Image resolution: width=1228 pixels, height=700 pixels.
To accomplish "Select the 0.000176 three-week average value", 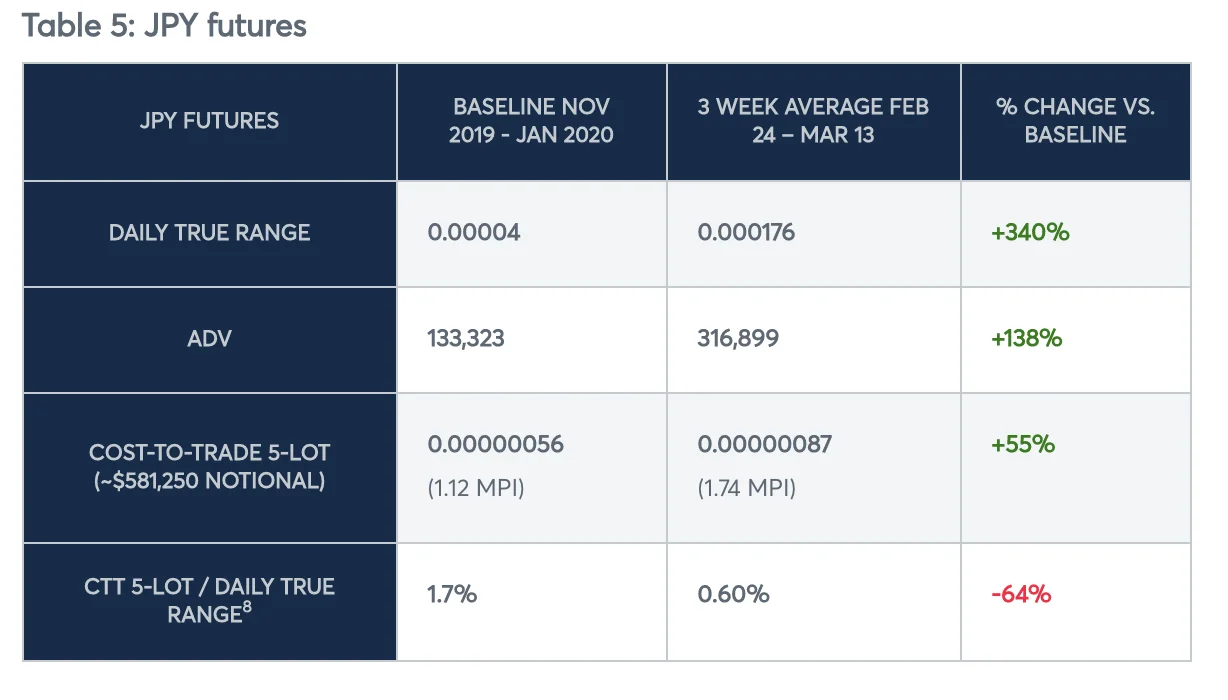I will (746, 233).
